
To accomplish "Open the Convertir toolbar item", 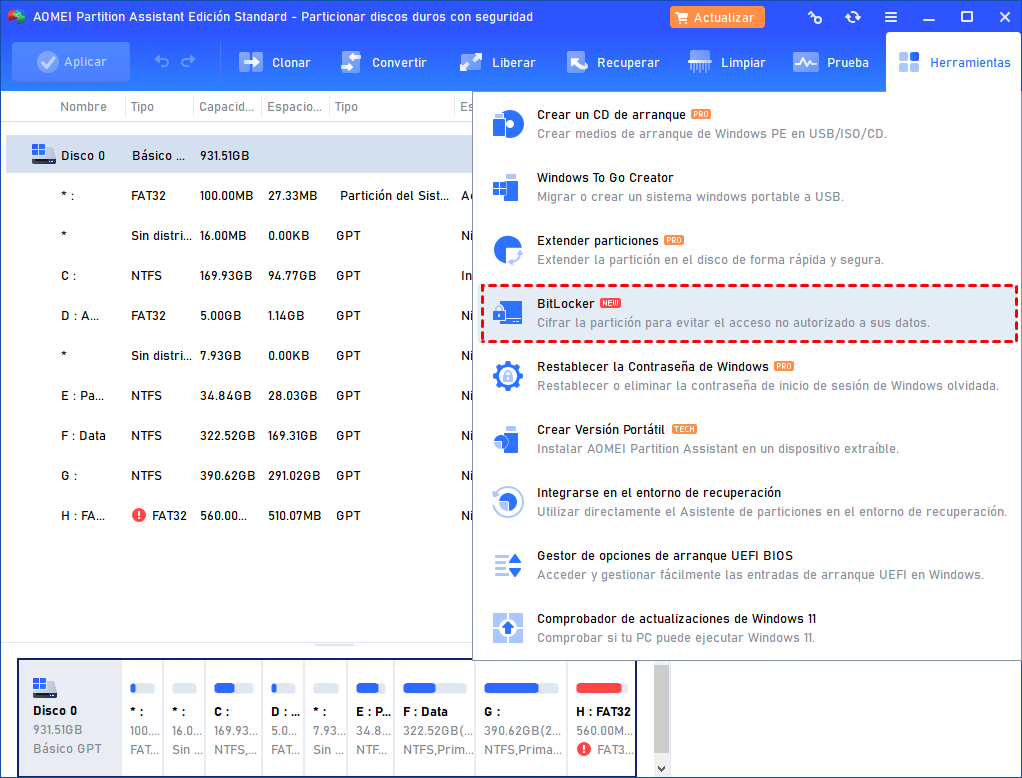I will [x=384, y=63].
